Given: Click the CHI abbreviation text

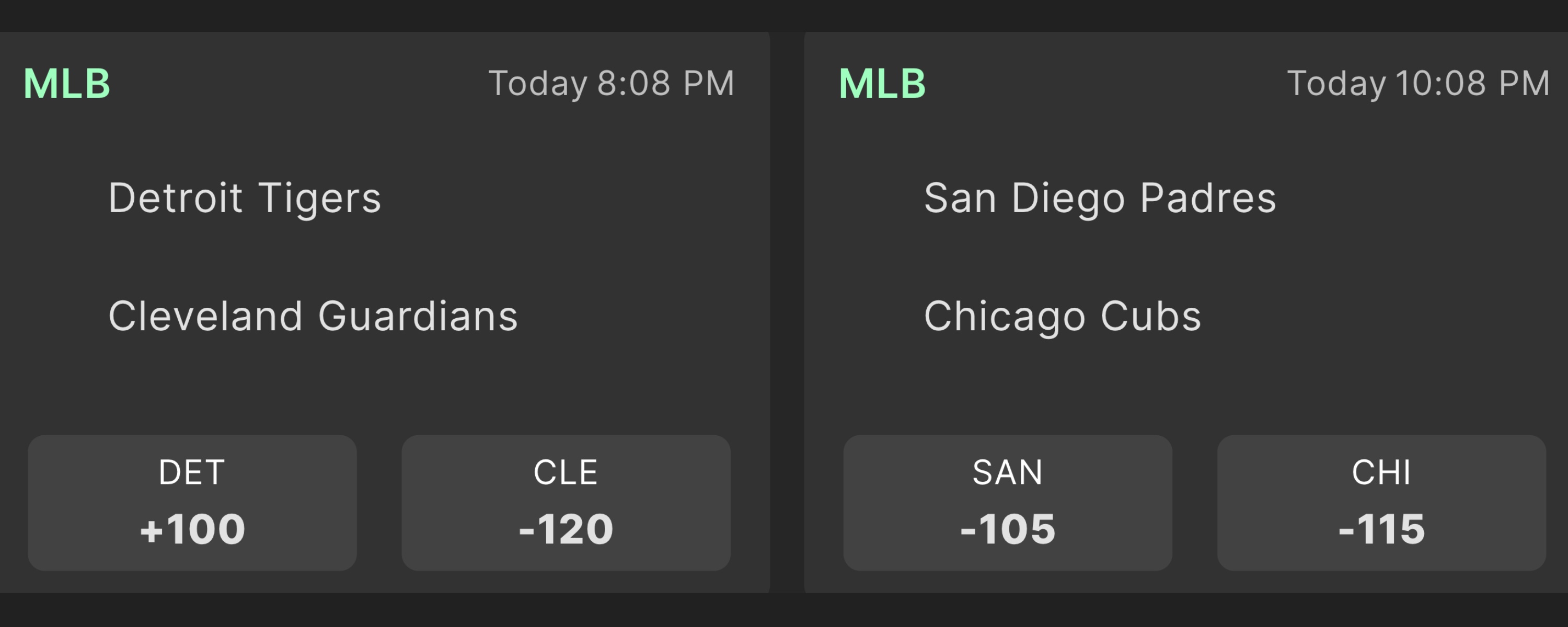Looking at the screenshot, I should pos(1381,472).
